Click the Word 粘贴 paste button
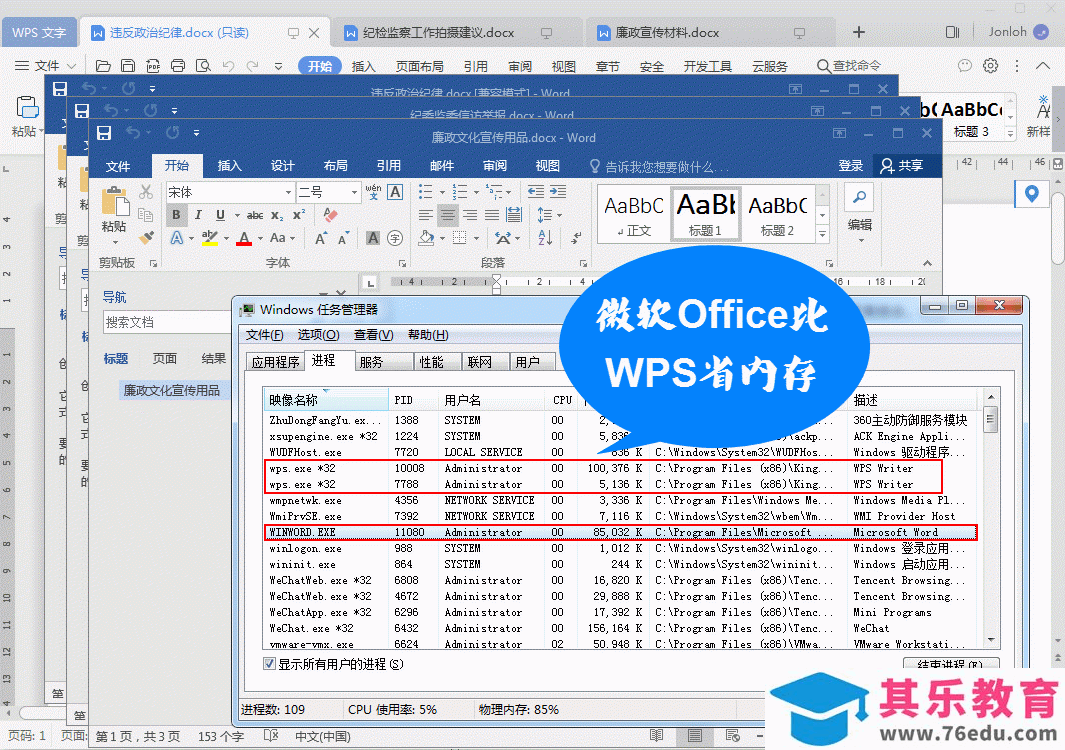1065x750 pixels. 114,214
